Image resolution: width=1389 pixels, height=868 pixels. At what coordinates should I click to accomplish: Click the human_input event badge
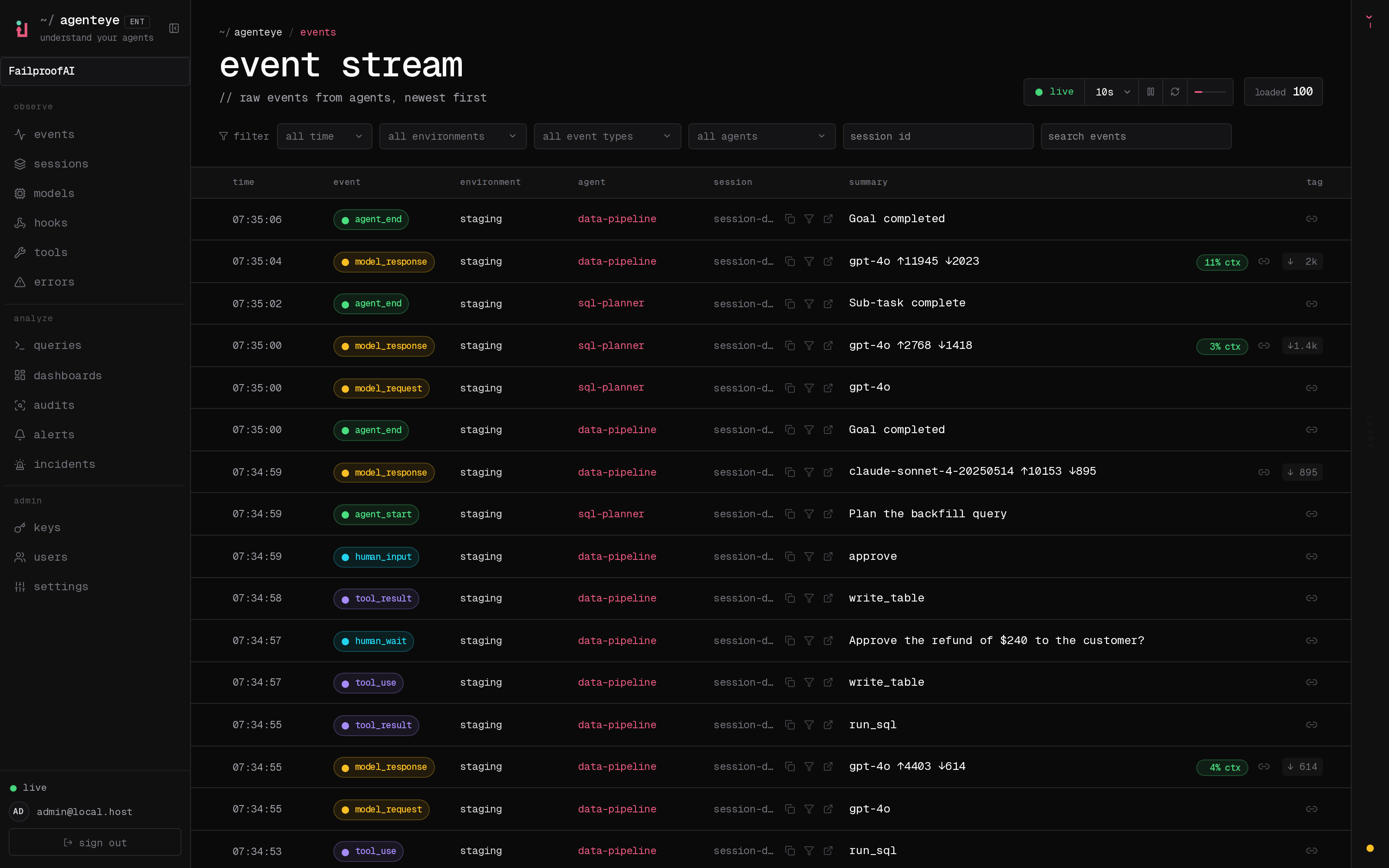coord(376,557)
